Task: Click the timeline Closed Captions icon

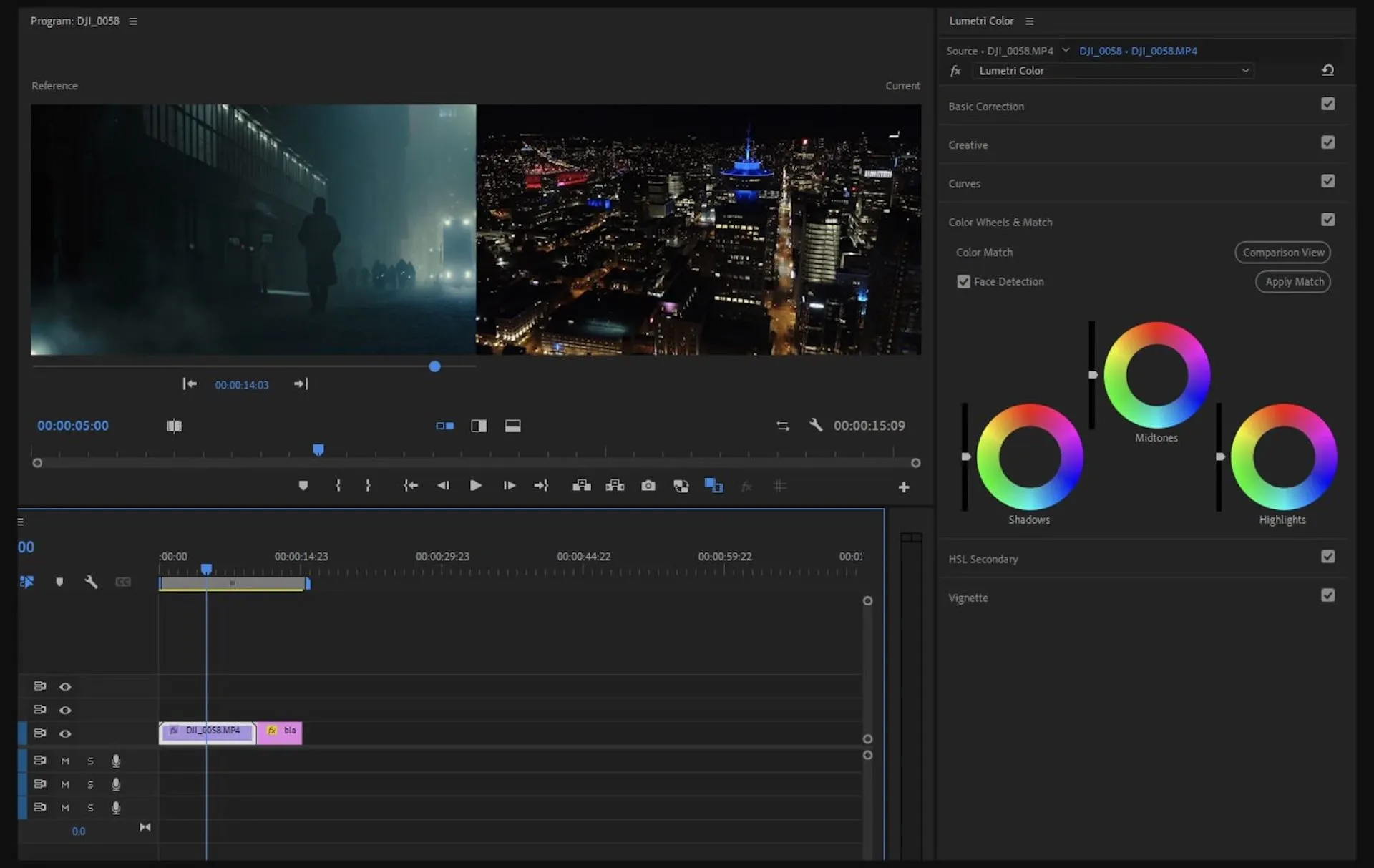Action: (123, 582)
